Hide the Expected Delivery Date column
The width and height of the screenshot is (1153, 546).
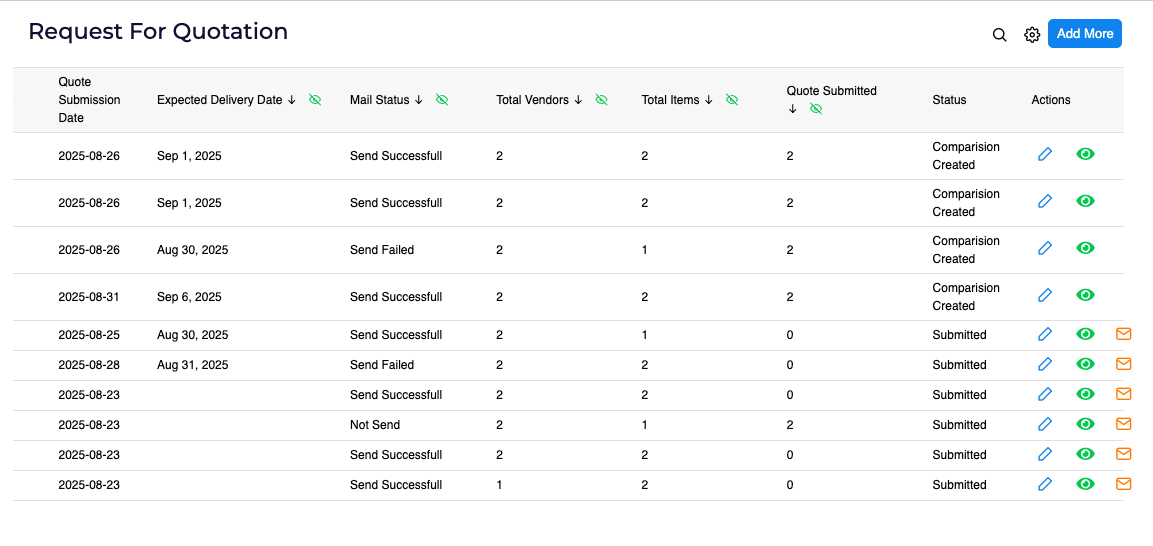(315, 100)
